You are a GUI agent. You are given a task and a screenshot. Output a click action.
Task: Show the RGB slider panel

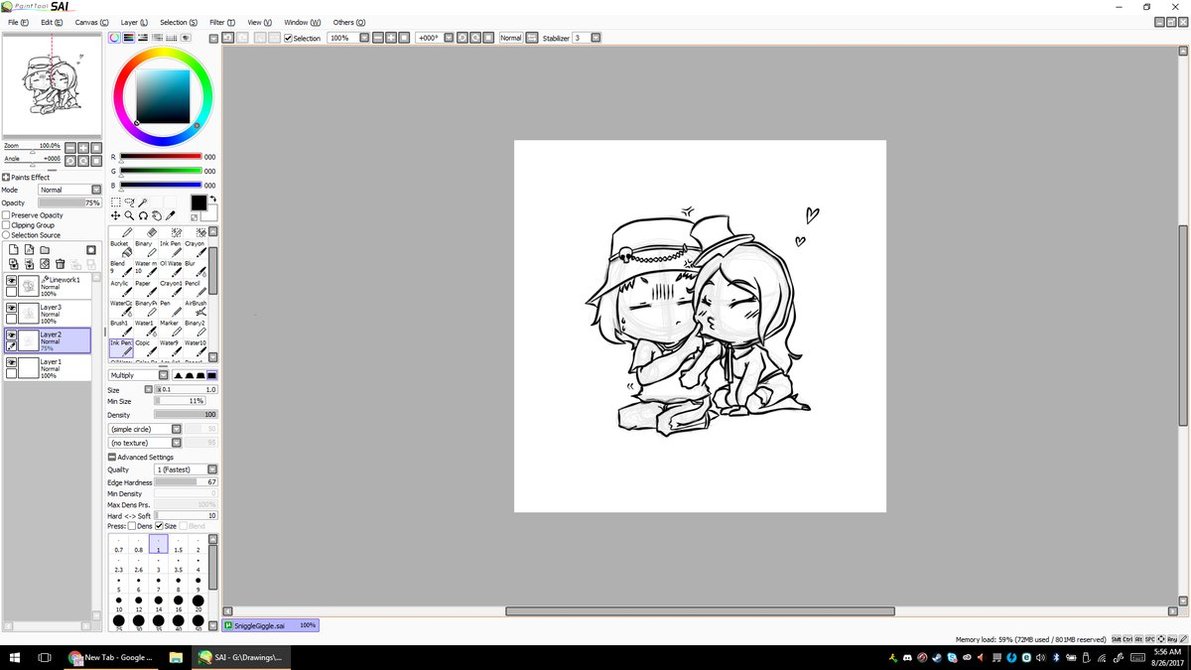128,37
